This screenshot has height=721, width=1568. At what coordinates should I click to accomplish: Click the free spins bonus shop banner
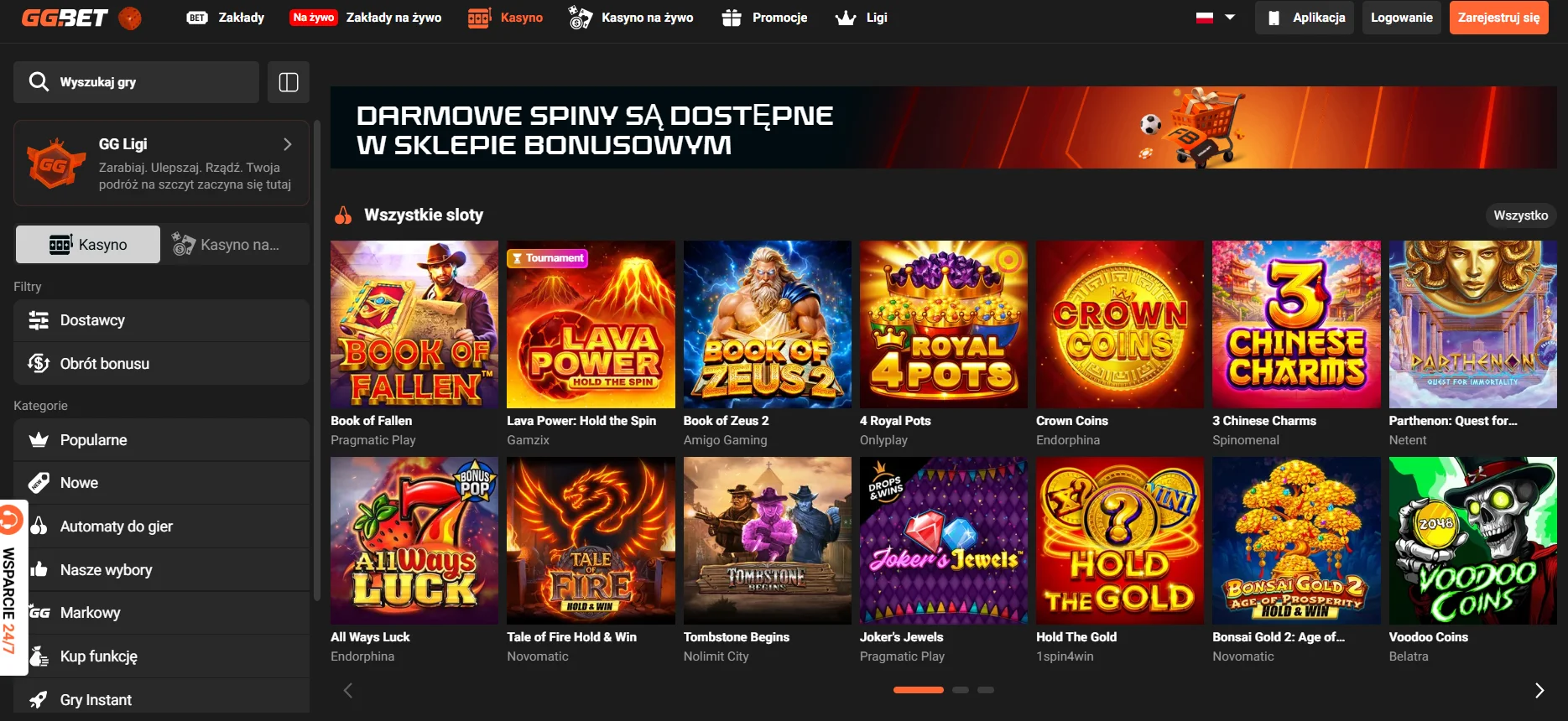tap(943, 127)
